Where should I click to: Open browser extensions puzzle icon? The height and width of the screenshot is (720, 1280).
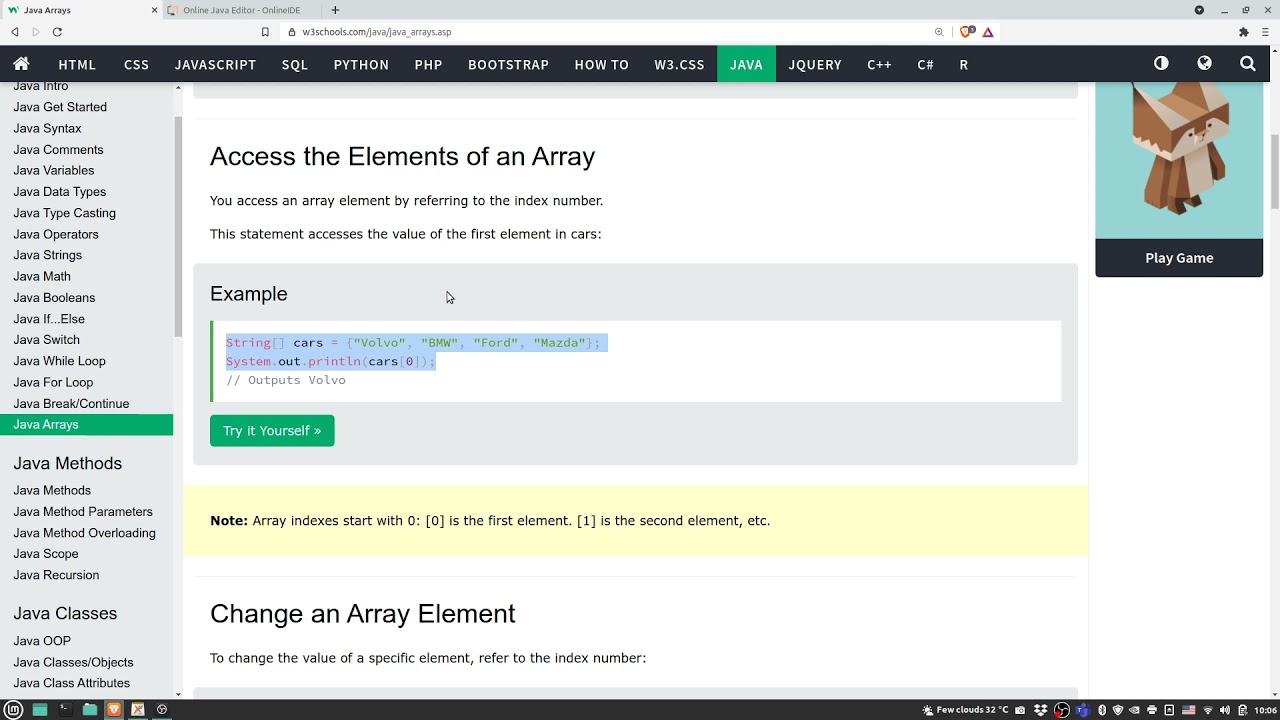pos(1244,32)
